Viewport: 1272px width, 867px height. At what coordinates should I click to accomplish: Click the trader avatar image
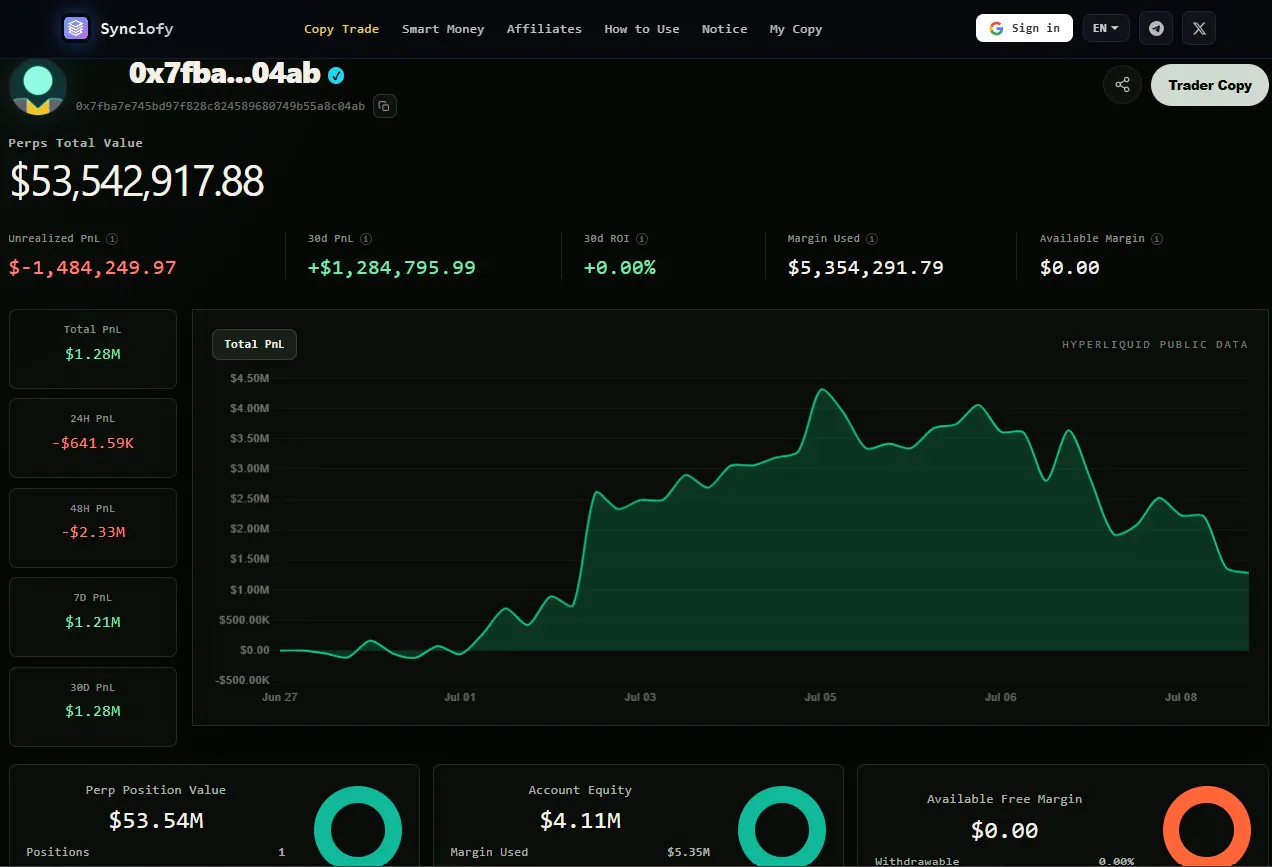(x=38, y=87)
